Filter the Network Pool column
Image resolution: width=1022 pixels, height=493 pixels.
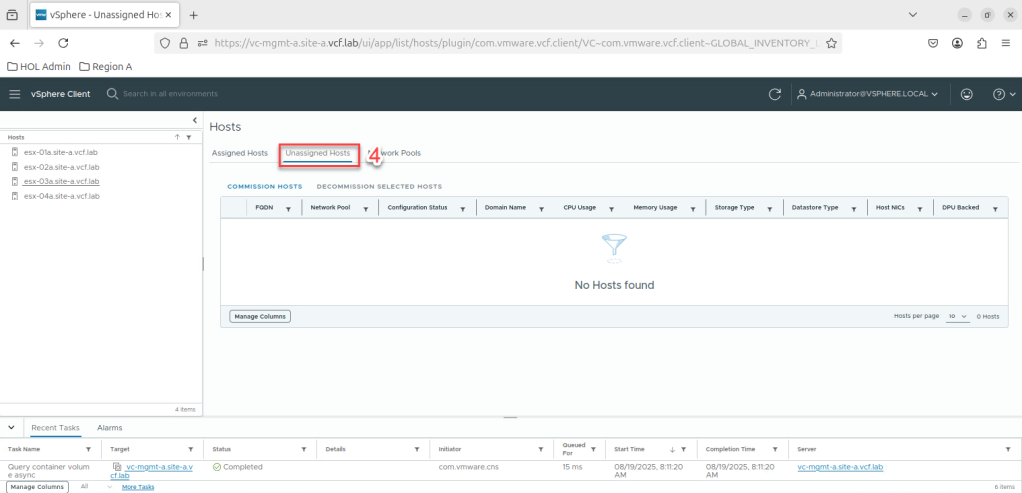tap(366, 209)
